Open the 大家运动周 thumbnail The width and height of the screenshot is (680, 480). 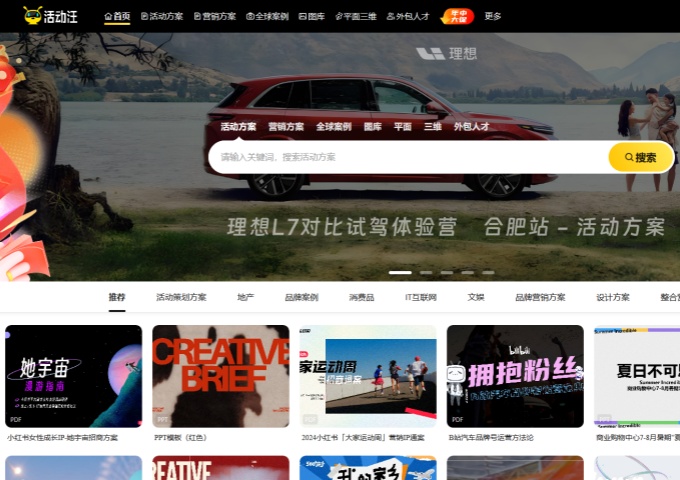point(368,376)
